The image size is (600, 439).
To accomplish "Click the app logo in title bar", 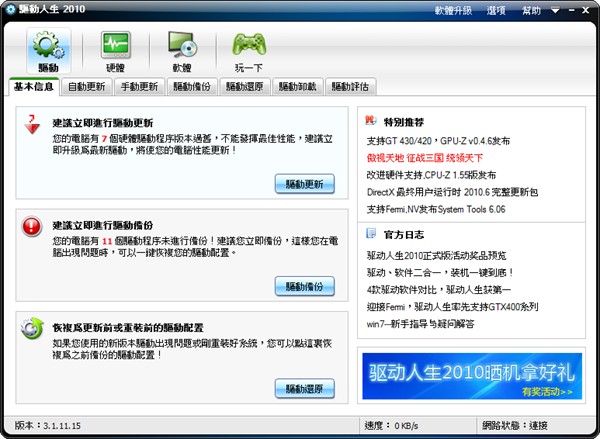I will point(10,9).
